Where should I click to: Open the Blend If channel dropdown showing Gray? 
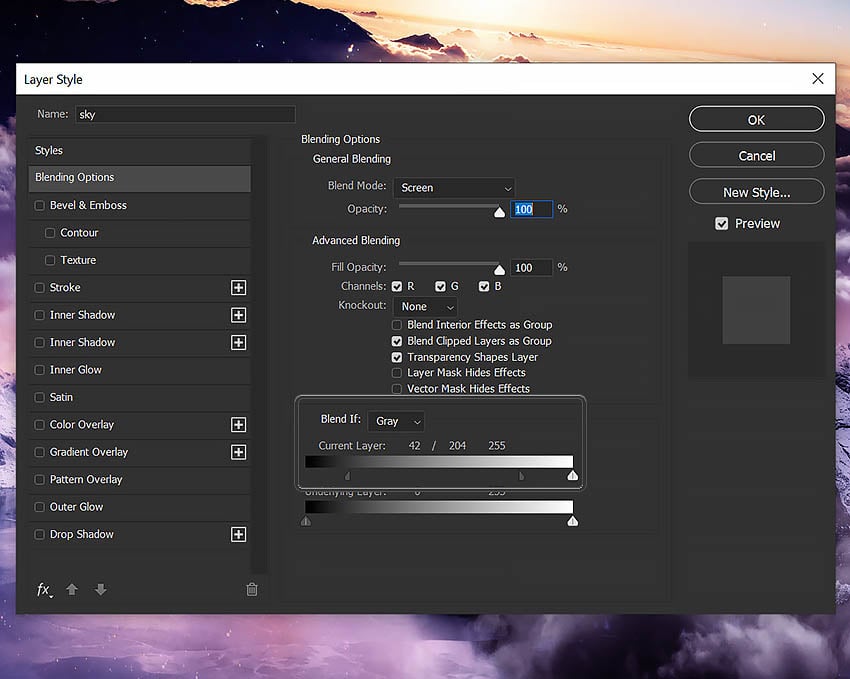pyautogui.click(x=395, y=421)
